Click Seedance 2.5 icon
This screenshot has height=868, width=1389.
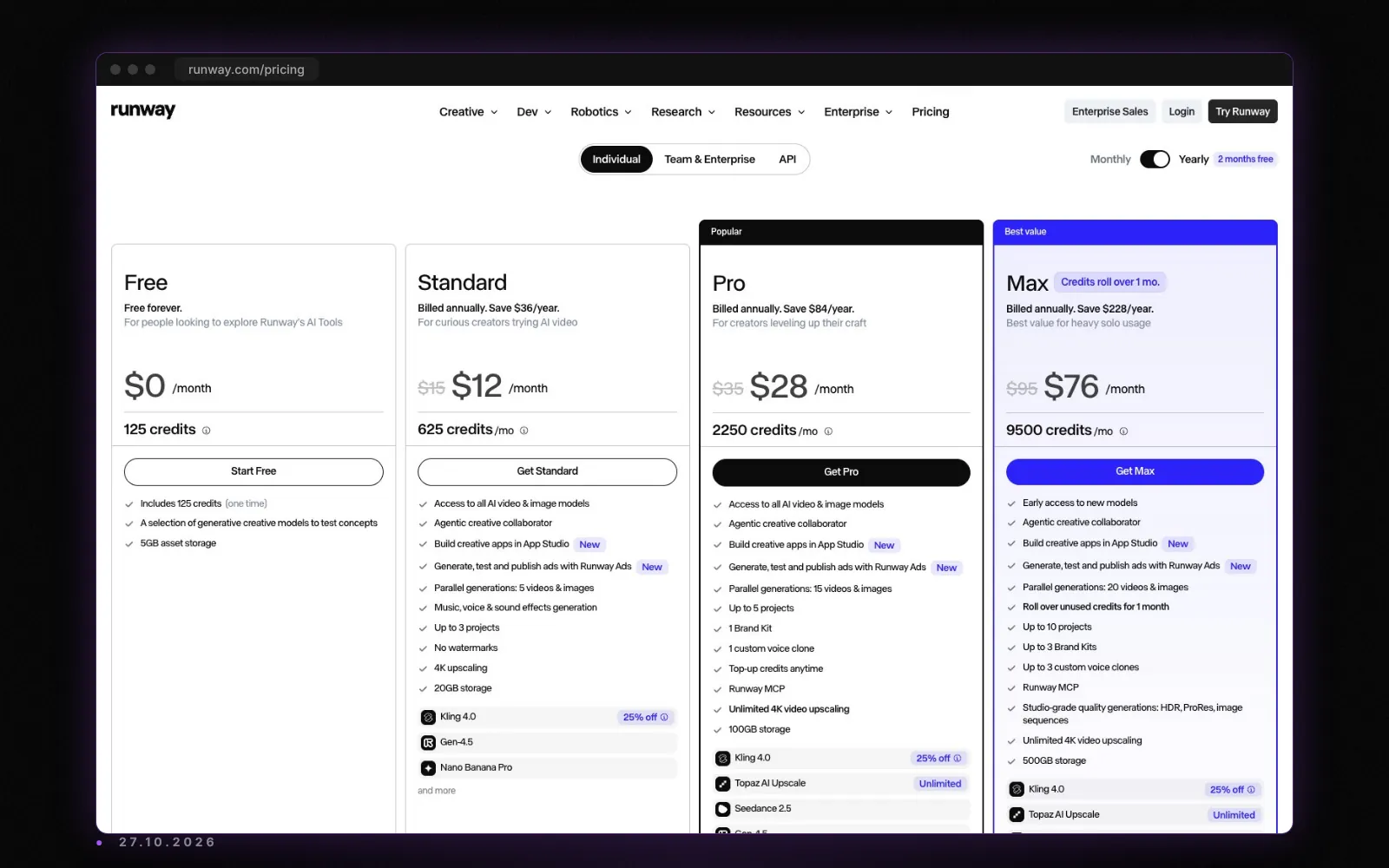[722, 808]
